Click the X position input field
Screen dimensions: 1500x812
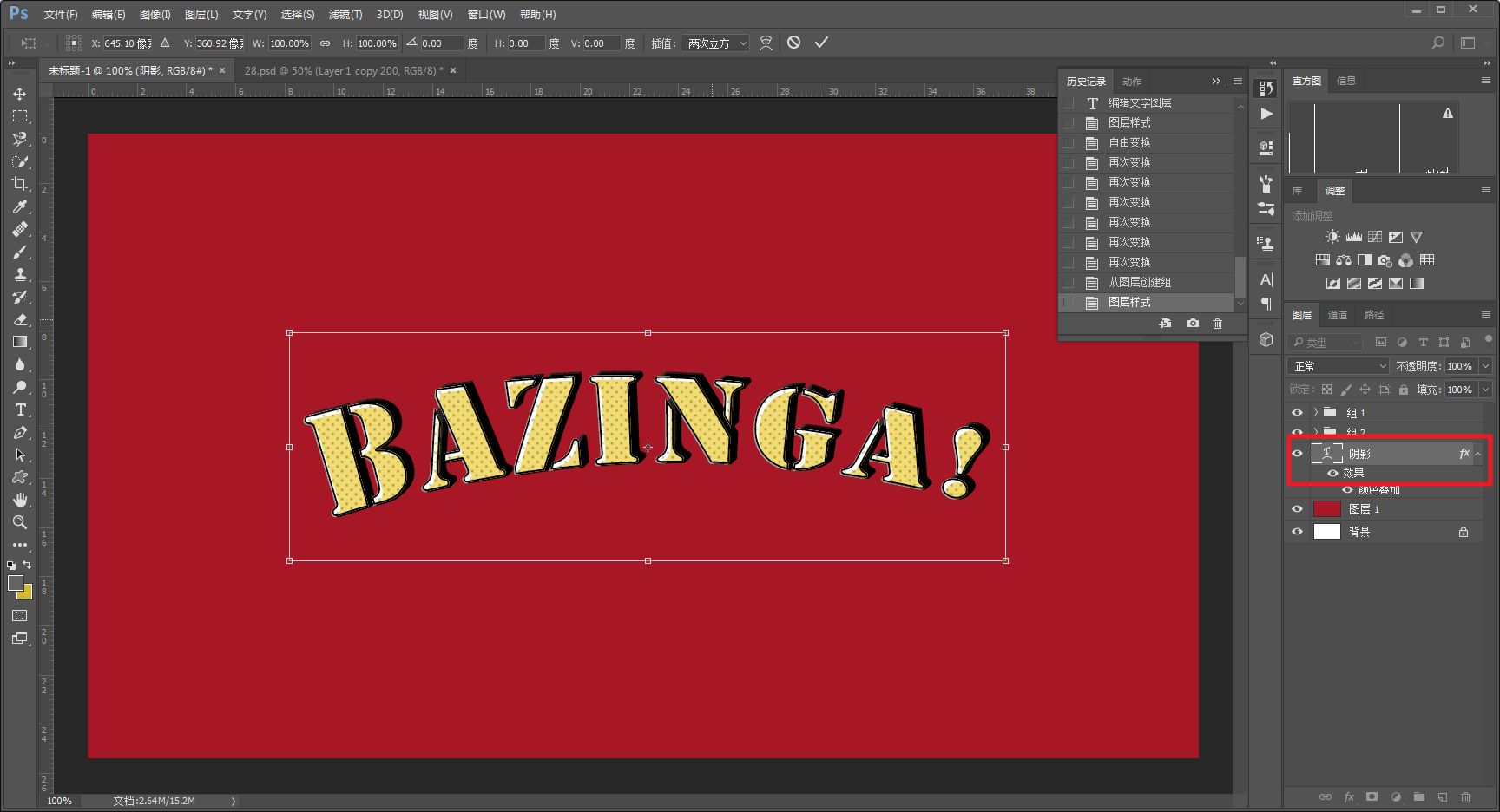(x=128, y=43)
